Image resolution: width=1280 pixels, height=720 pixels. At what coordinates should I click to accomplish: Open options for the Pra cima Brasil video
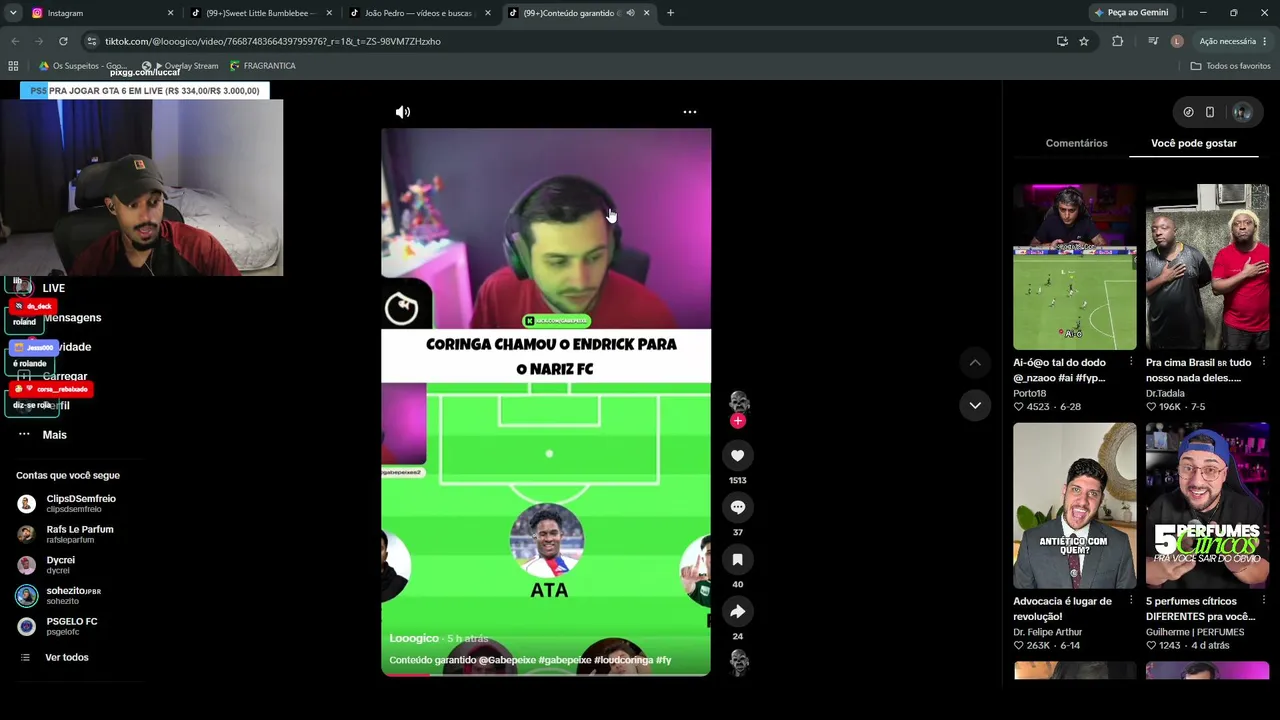coord(1264,362)
